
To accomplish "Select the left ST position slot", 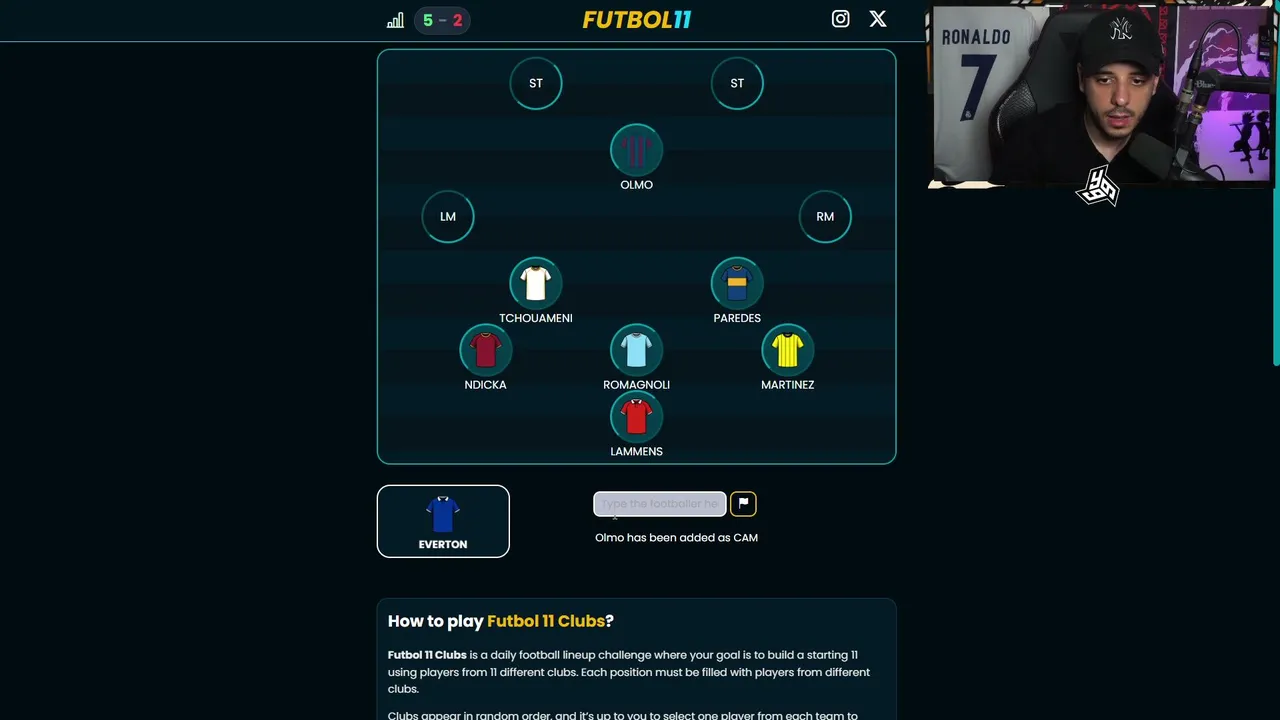I will point(536,83).
